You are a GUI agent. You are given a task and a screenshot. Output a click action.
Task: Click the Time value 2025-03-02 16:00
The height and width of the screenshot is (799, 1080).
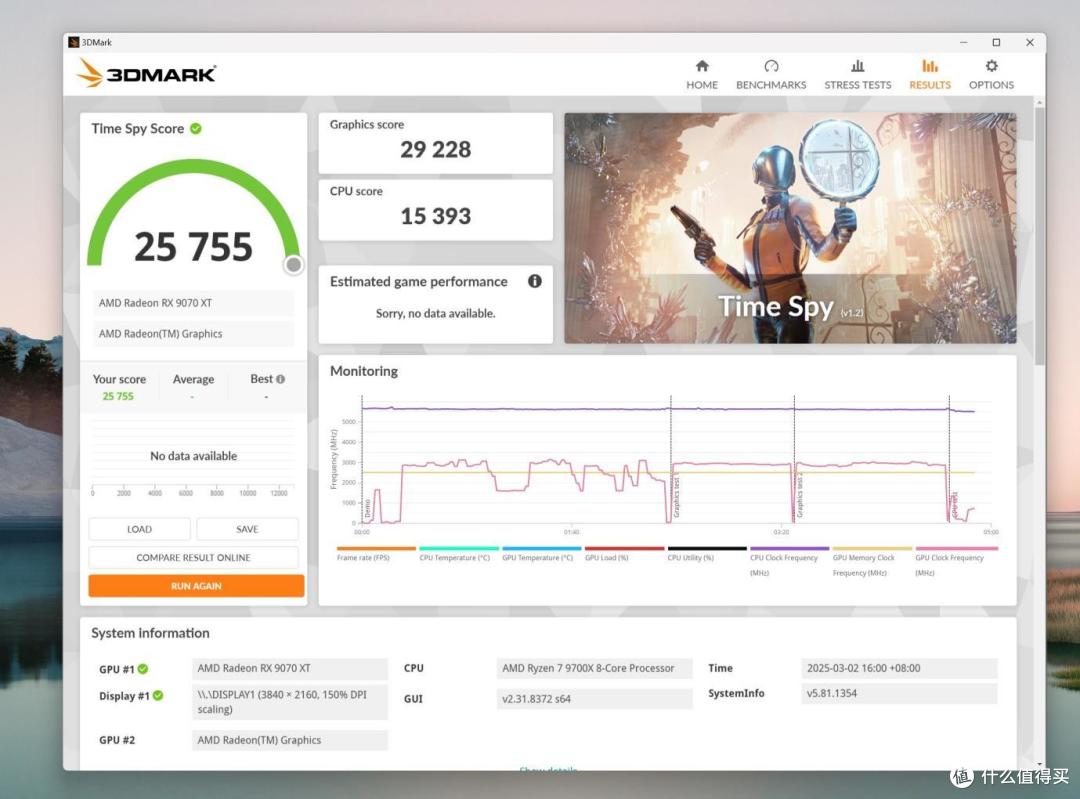coord(899,668)
